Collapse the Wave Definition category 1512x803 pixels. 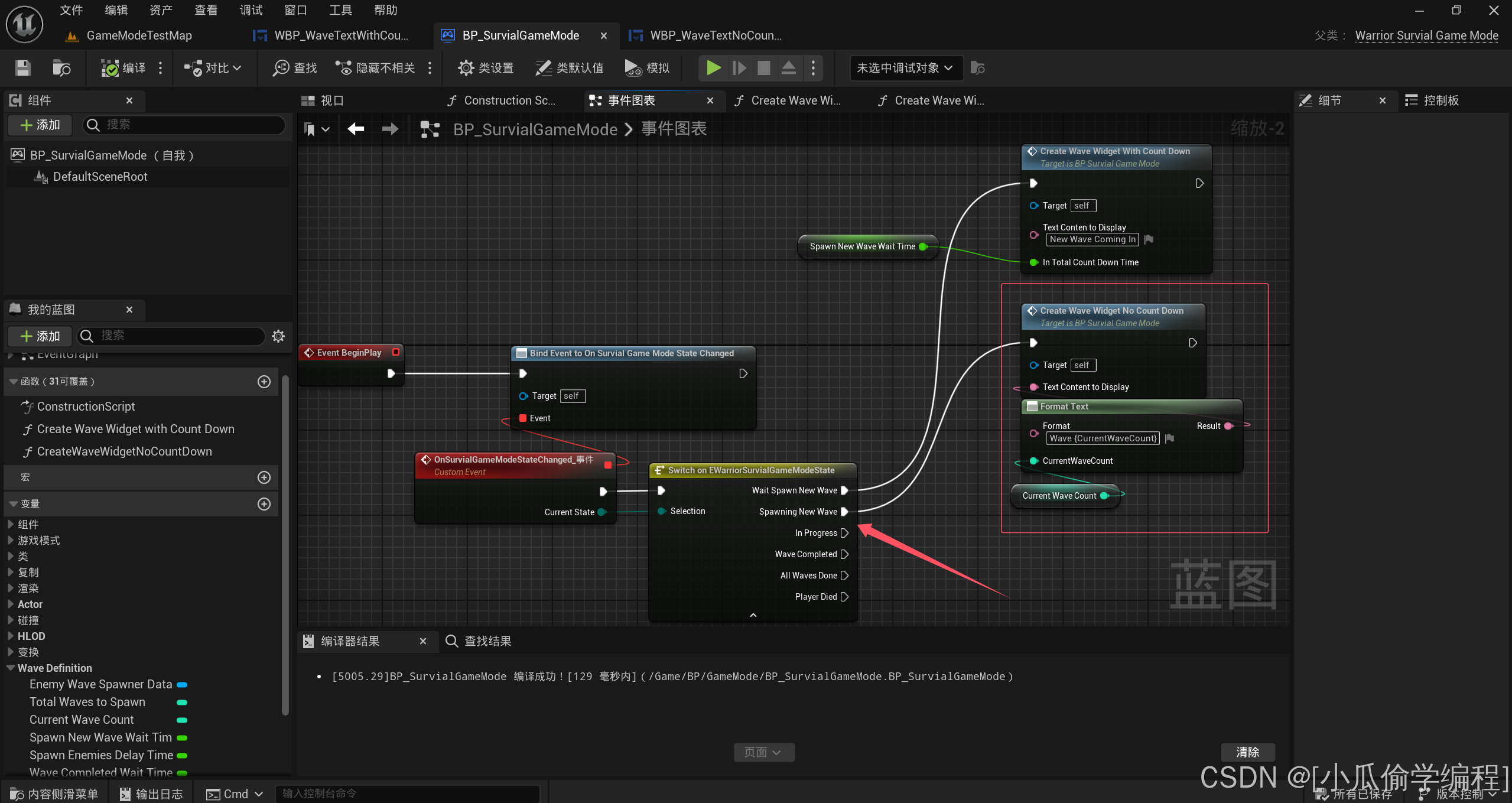11,668
